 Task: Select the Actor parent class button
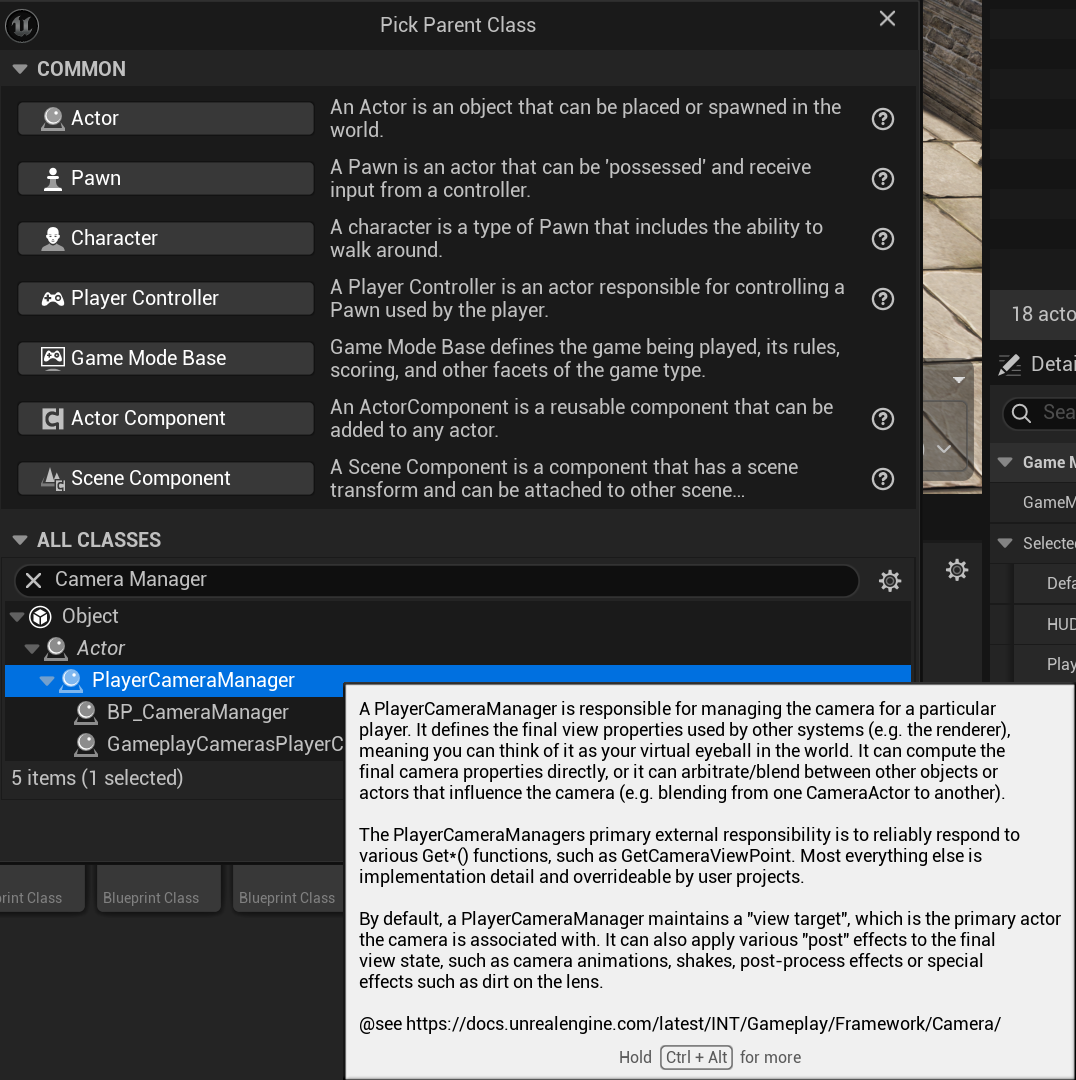(165, 118)
